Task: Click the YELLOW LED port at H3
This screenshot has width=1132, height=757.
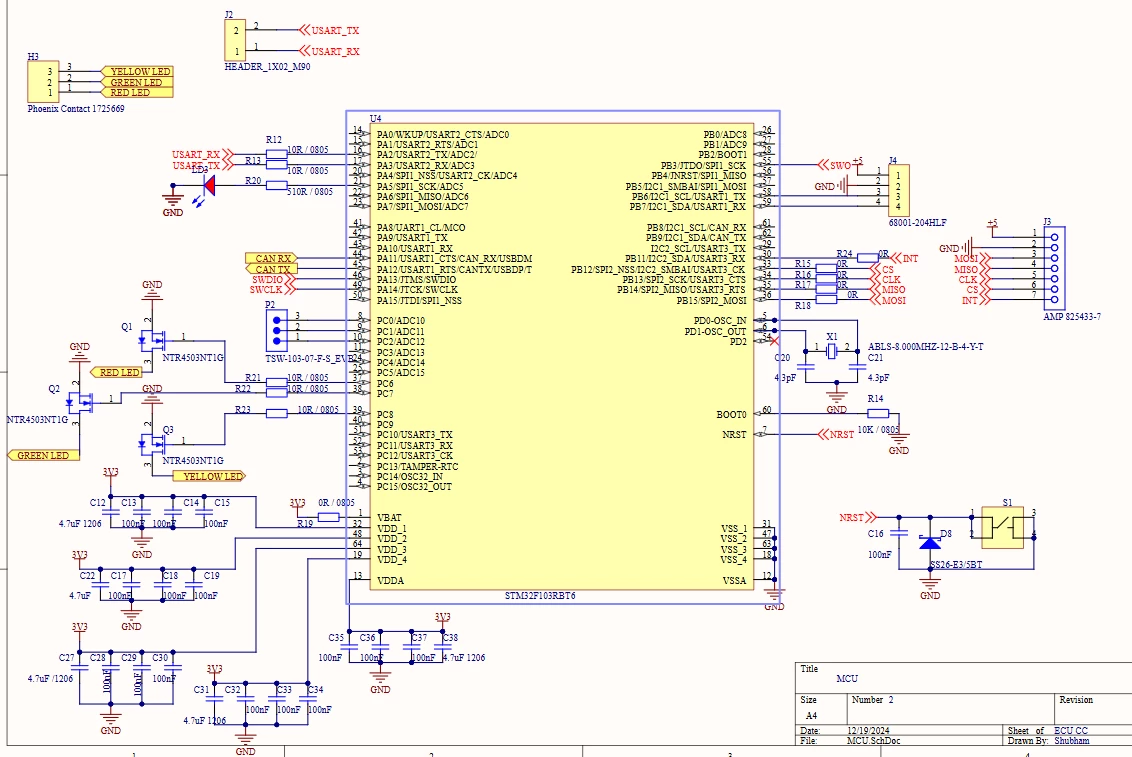Action: coord(137,71)
